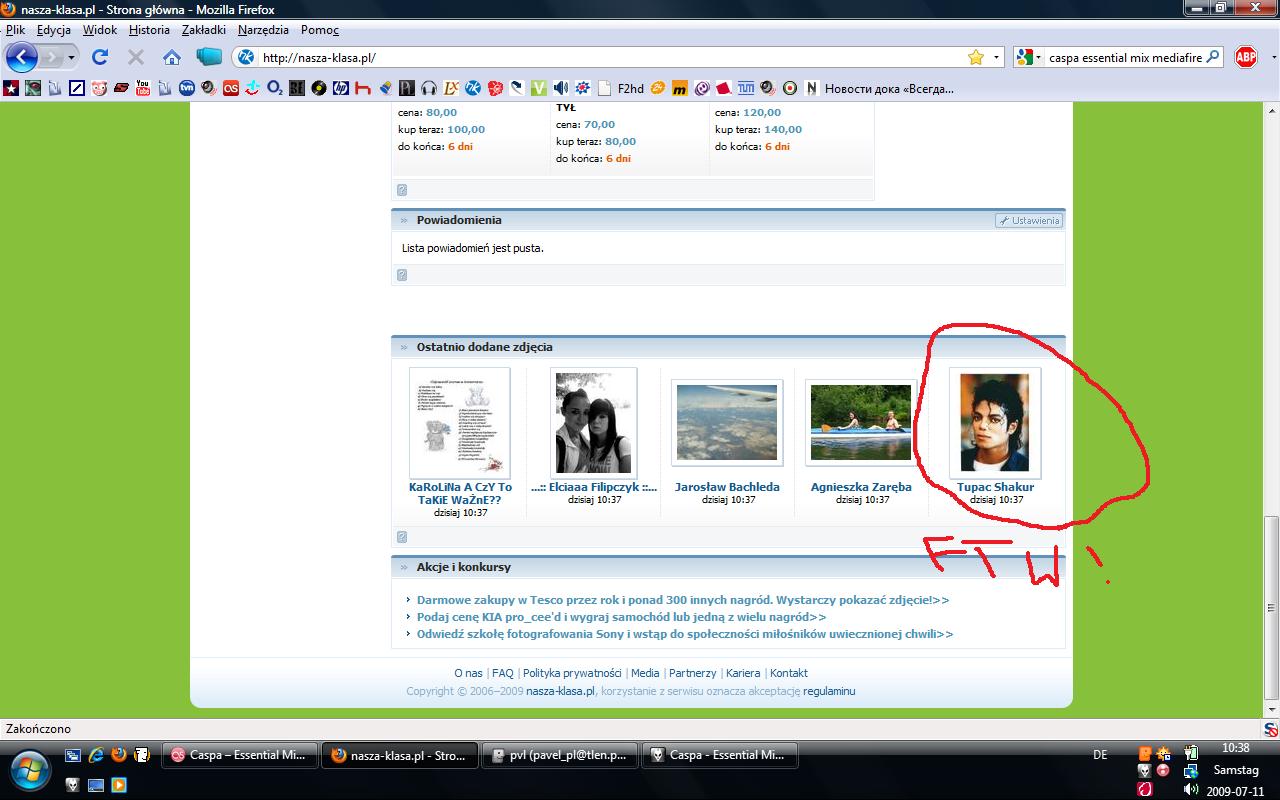Open the Tupac Shakur photo thumbnail

[x=994, y=423]
